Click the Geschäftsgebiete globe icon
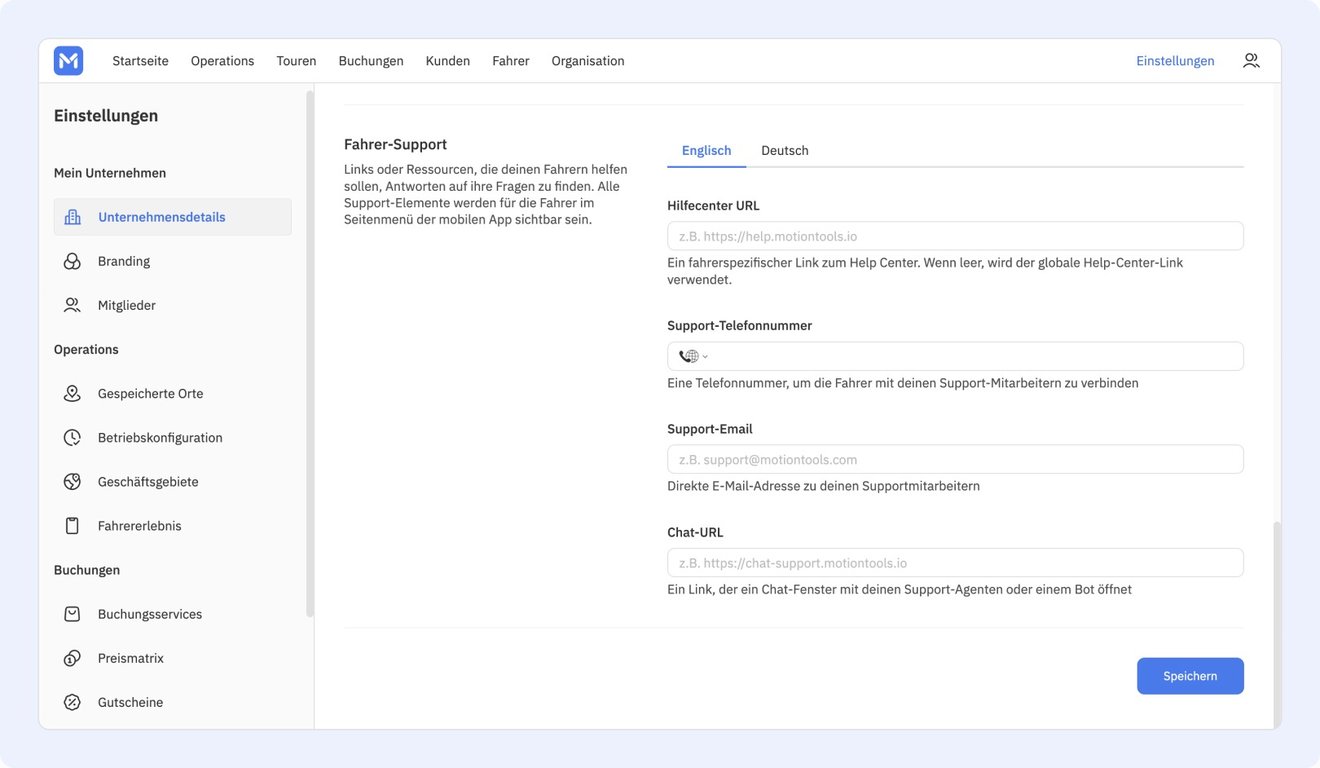Image resolution: width=1320 pixels, height=768 pixels. [72, 481]
